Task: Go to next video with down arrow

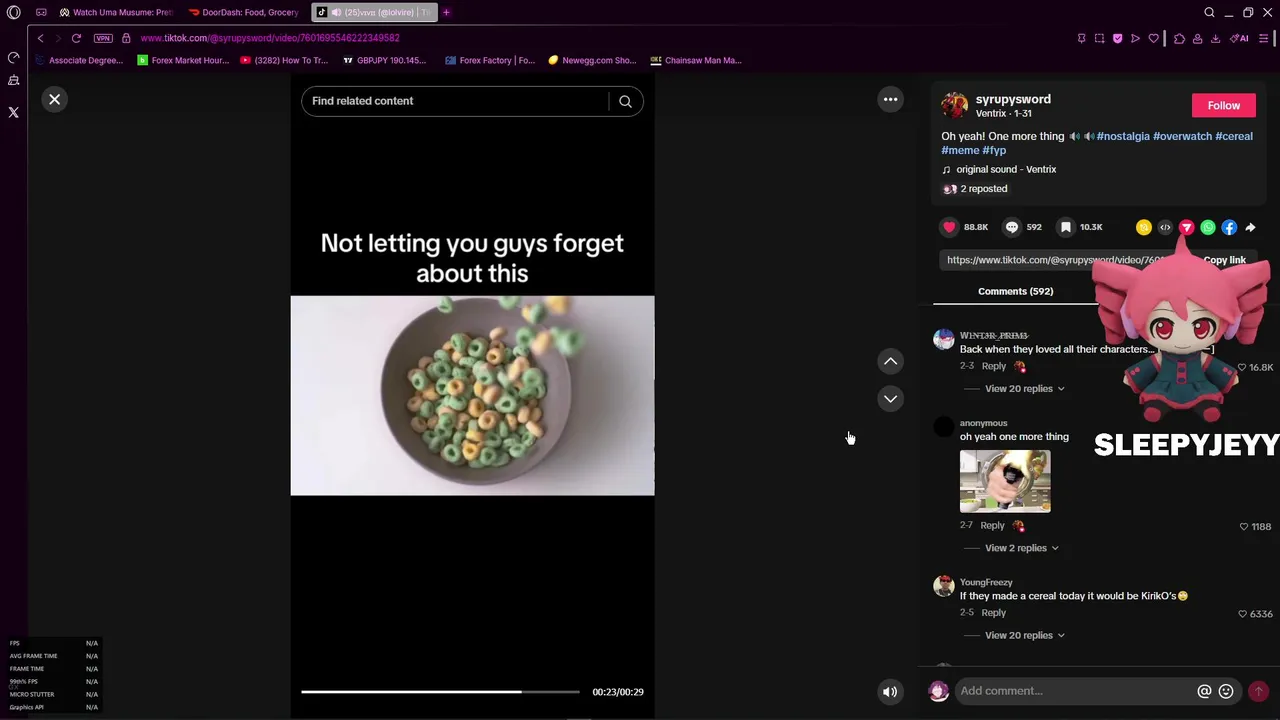Action: [x=890, y=399]
